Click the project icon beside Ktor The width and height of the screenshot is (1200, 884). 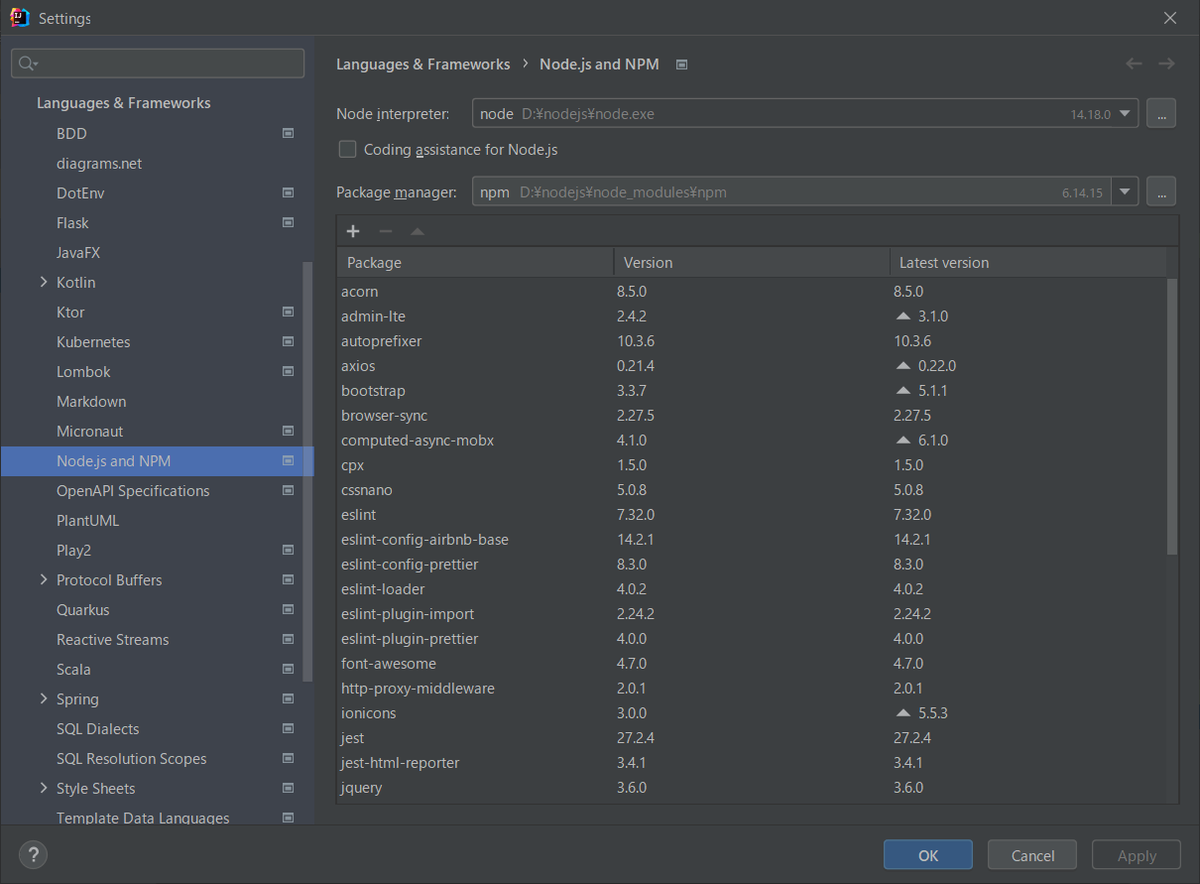[288, 312]
